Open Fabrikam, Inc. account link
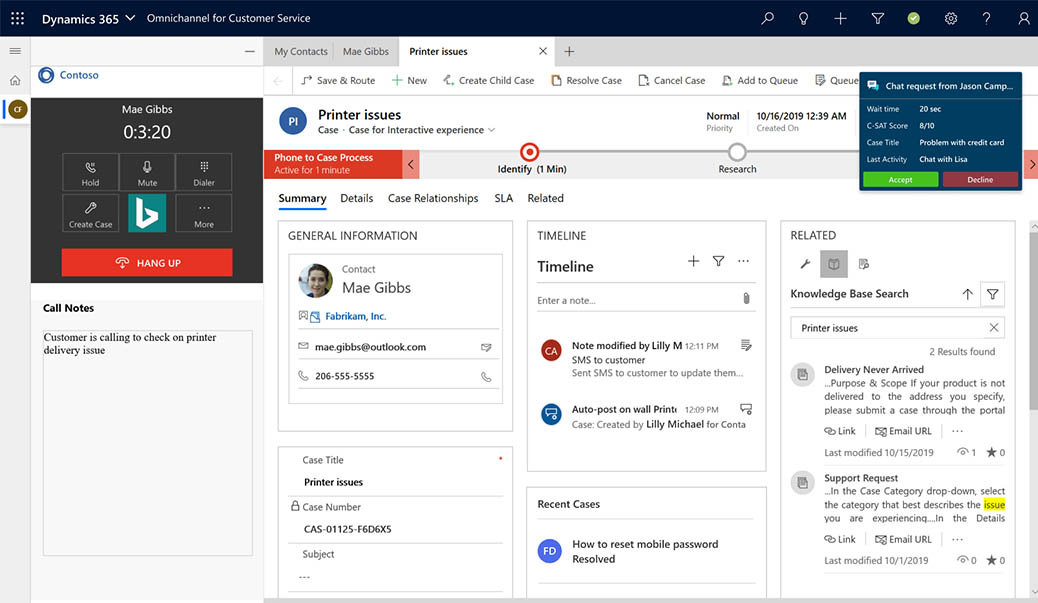This screenshot has height=603, width=1038. (355, 316)
